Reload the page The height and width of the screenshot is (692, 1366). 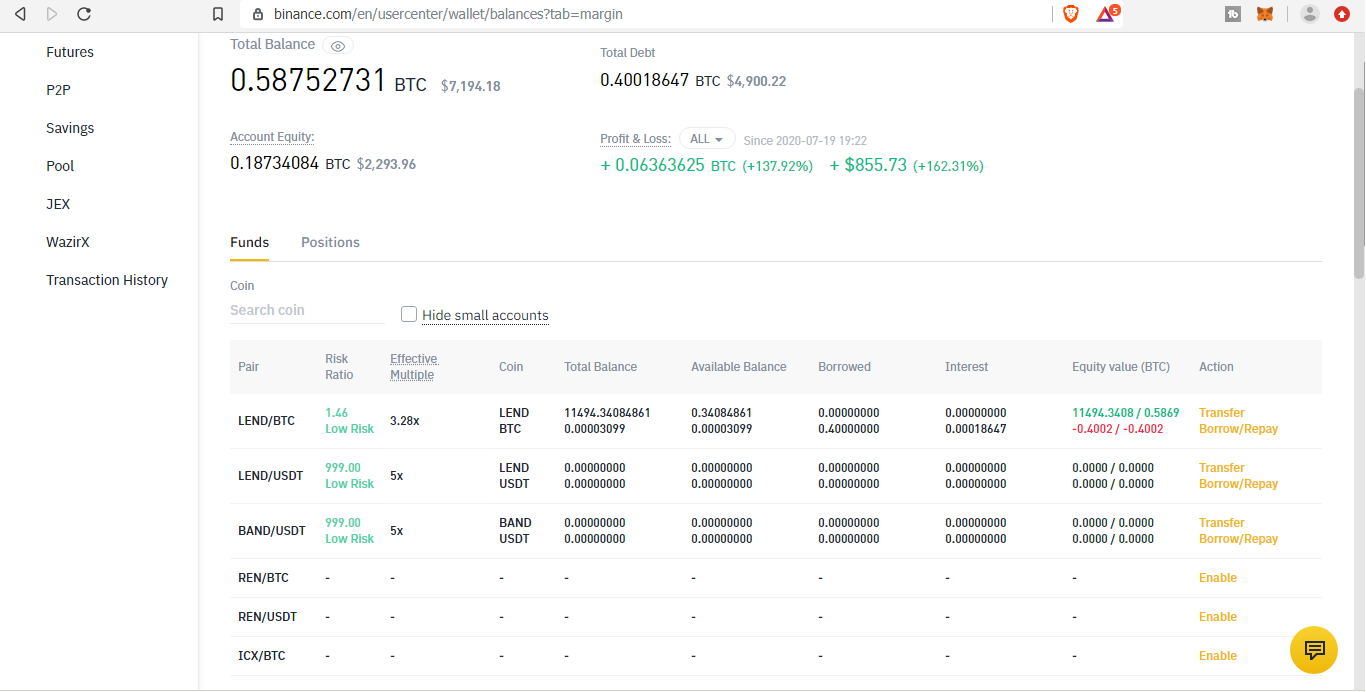(84, 14)
